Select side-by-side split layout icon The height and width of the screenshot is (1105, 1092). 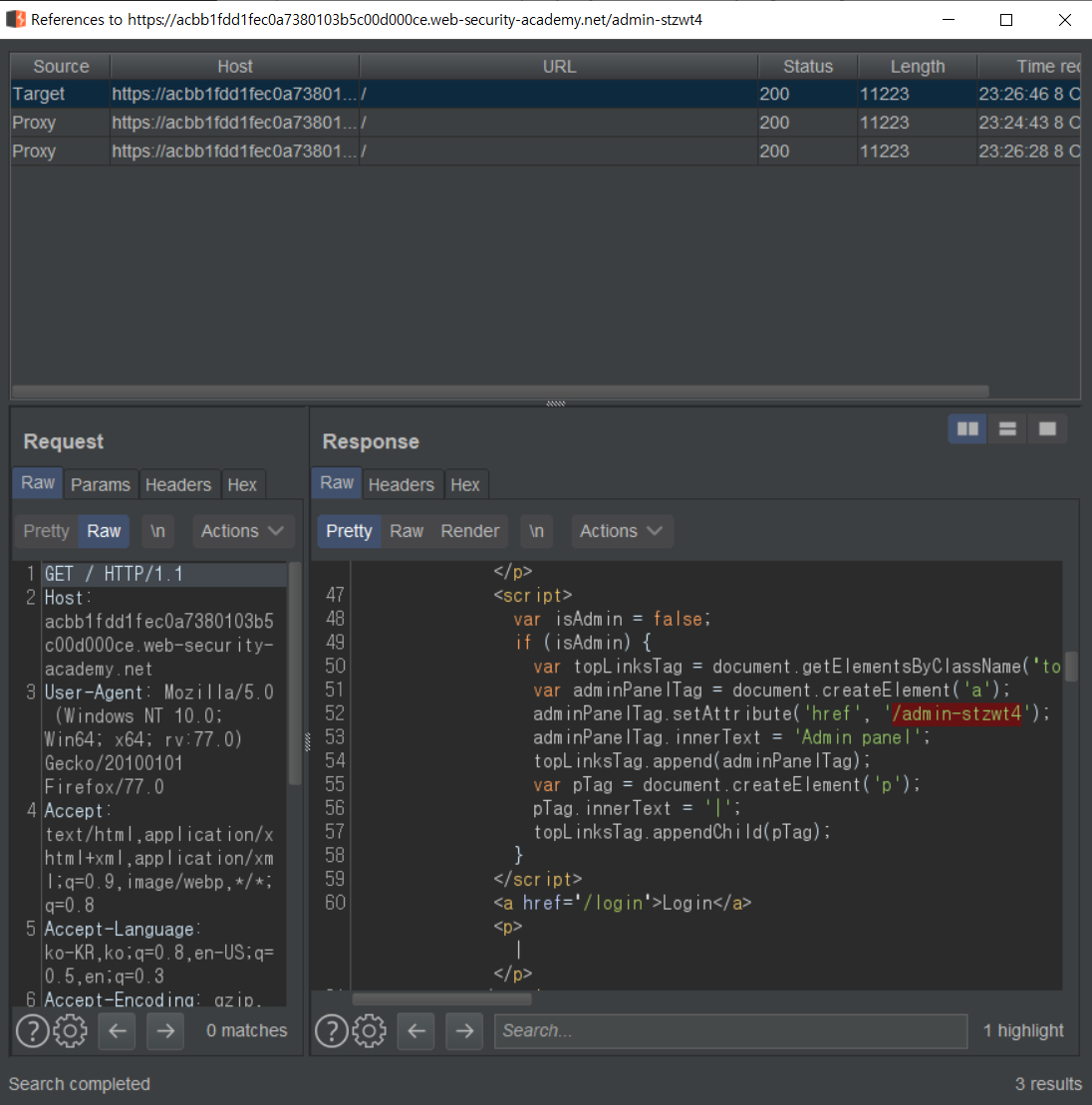(967, 428)
